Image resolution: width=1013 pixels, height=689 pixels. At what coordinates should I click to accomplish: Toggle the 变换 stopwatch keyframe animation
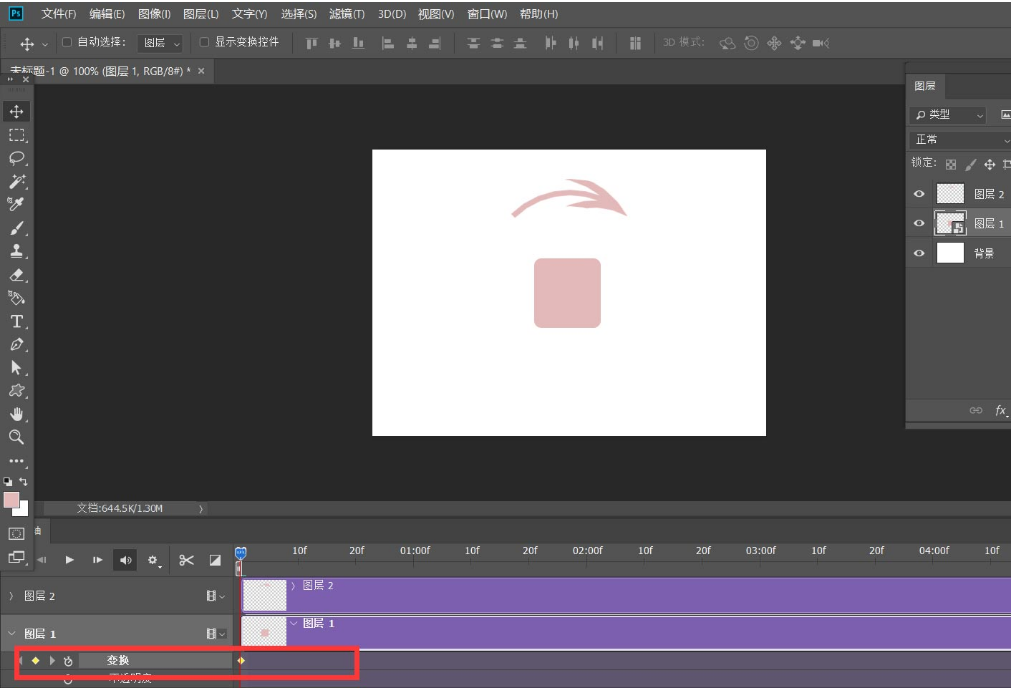(68, 661)
